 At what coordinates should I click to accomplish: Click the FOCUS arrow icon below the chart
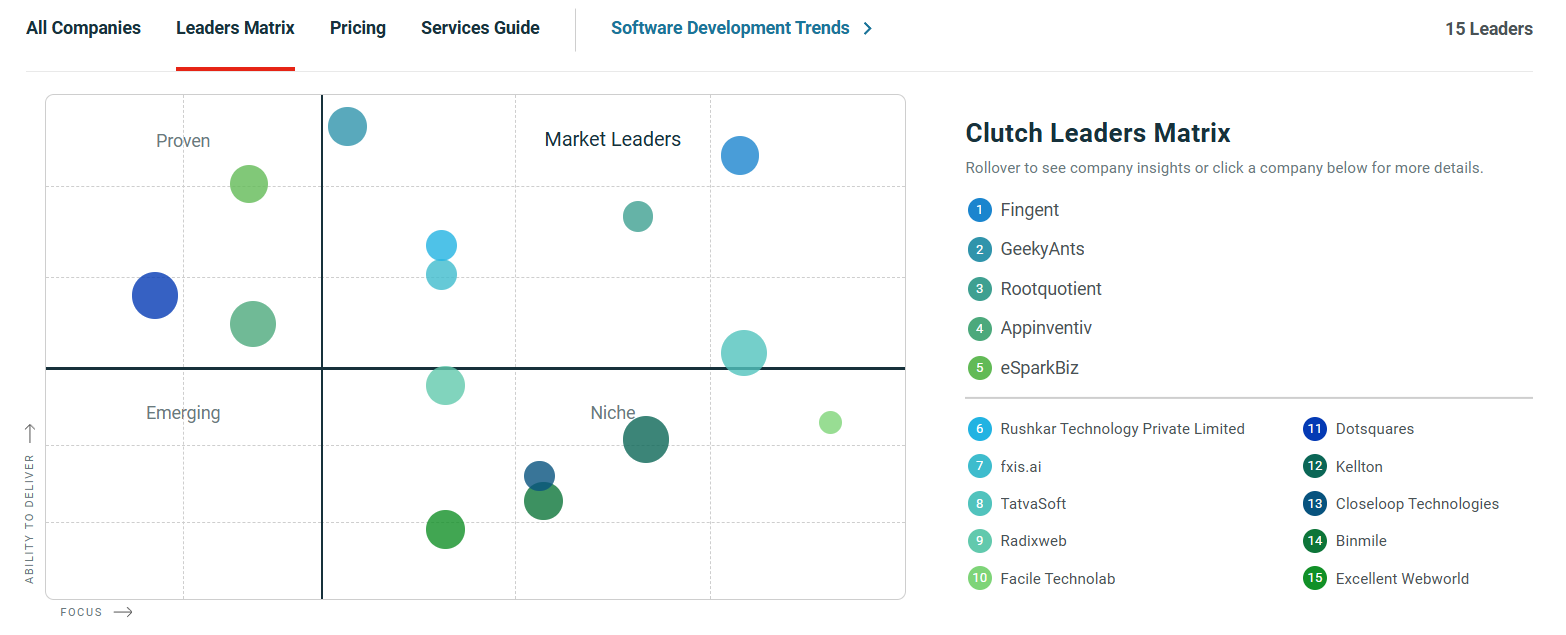coord(123,611)
